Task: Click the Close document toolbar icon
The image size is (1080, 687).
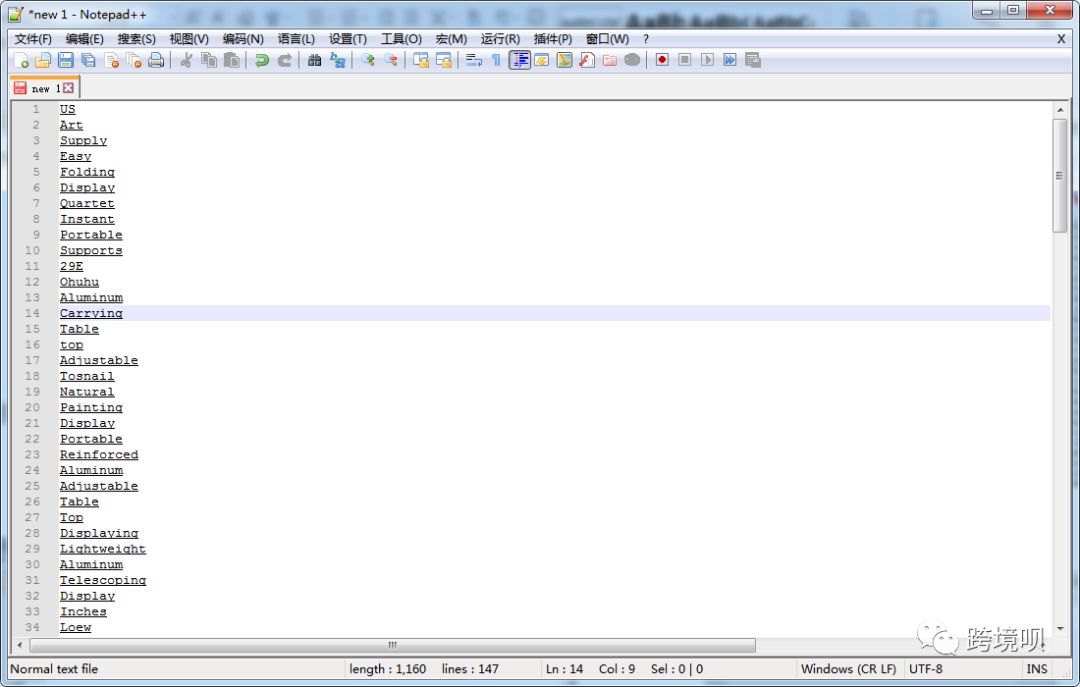Action: (x=112, y=61)
